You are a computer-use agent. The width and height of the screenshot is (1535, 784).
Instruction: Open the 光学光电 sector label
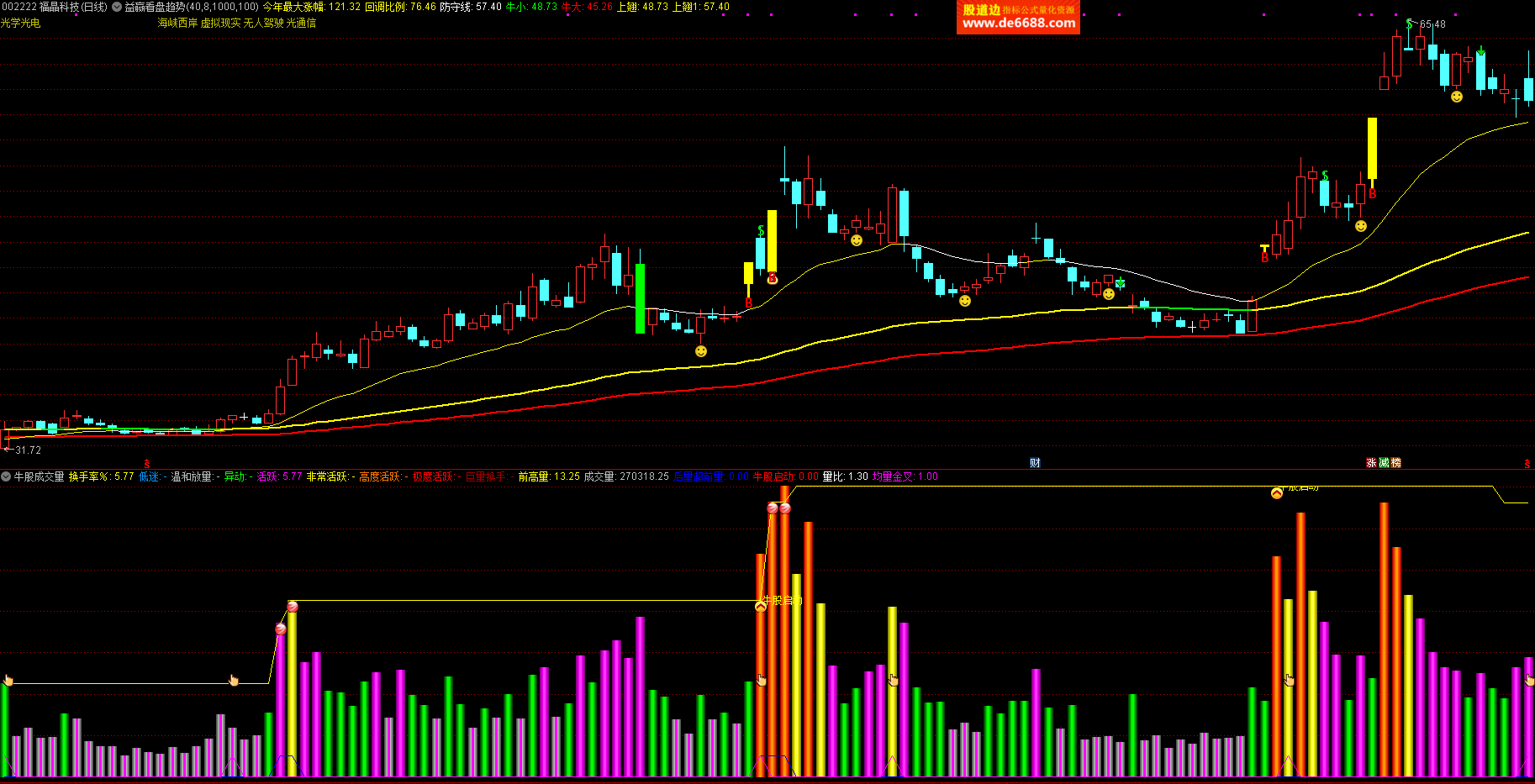20,23
